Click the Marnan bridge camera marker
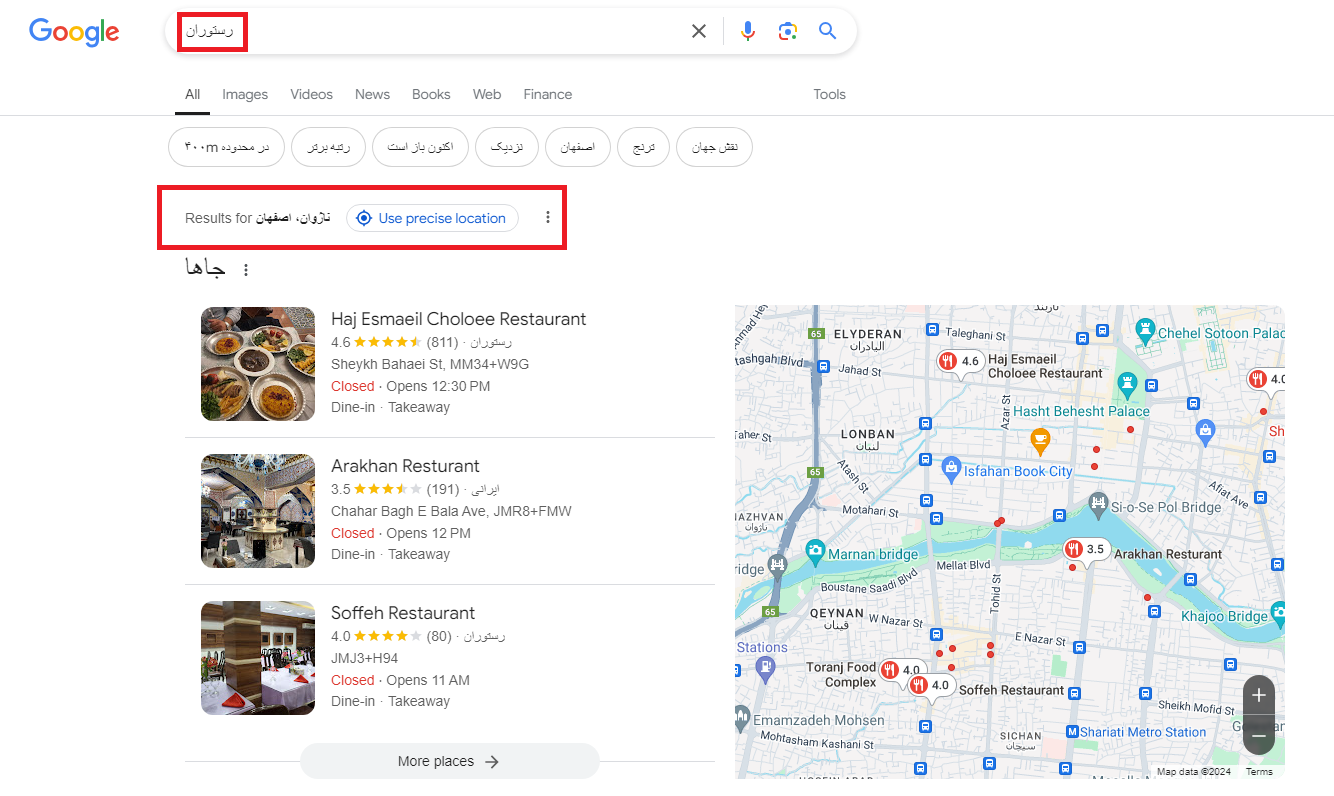1334x796 pixels. pyautogui.click(x=815, y=551)
